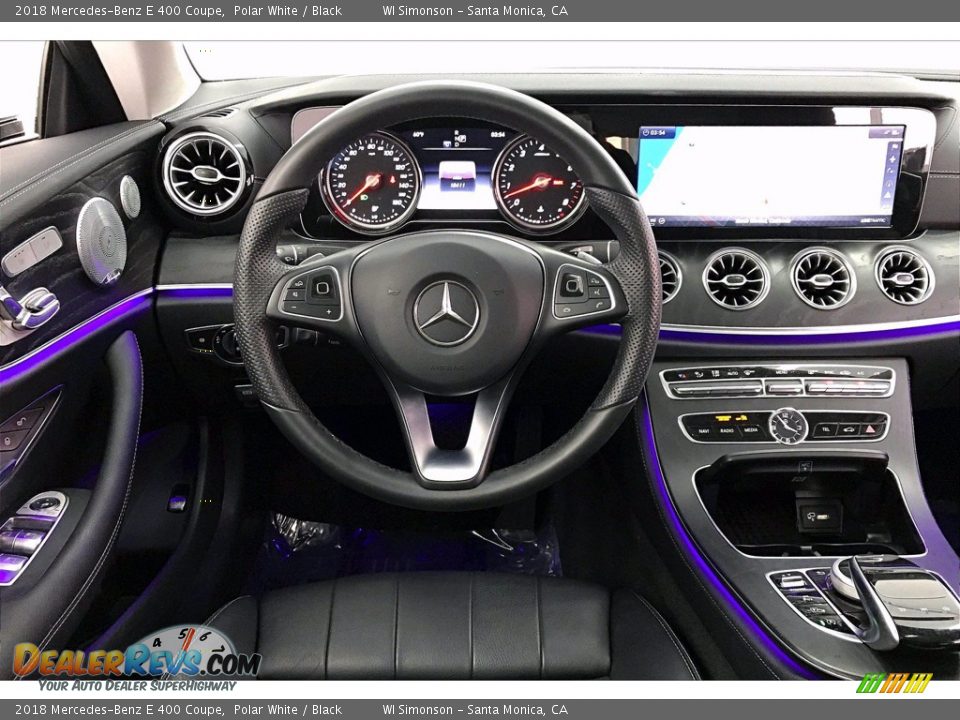Click the mirror adjustment control on door armrest
960x720 pixels.
pyautogui.click(x=44, y=505)
